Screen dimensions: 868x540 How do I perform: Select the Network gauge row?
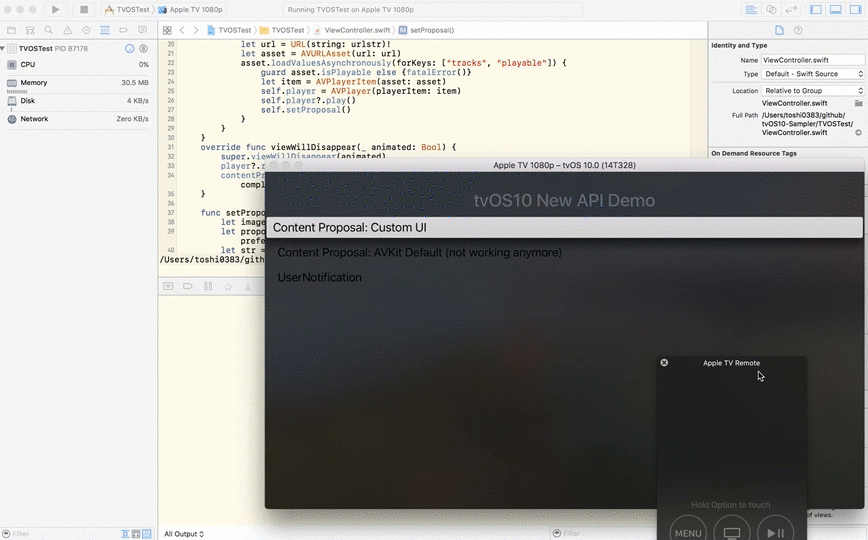pyautogui.click(x=78, y=119)
